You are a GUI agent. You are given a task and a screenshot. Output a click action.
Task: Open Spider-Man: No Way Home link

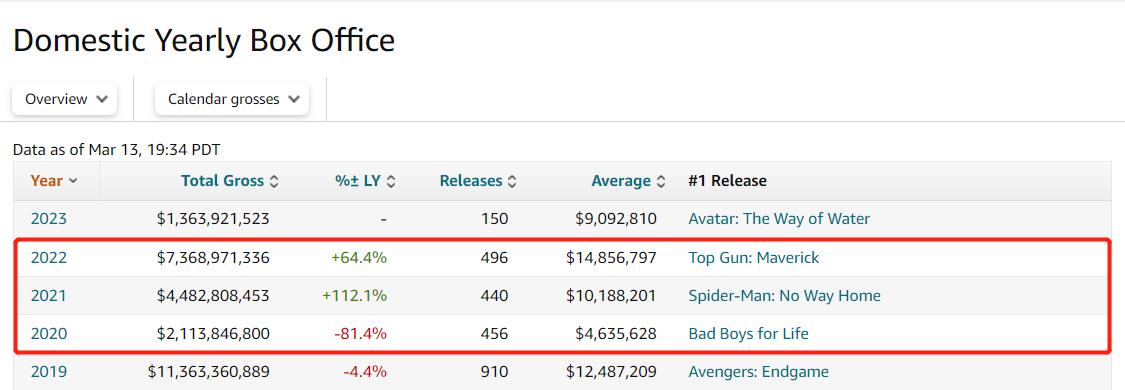pyautogui.click(x=784, y=295)
